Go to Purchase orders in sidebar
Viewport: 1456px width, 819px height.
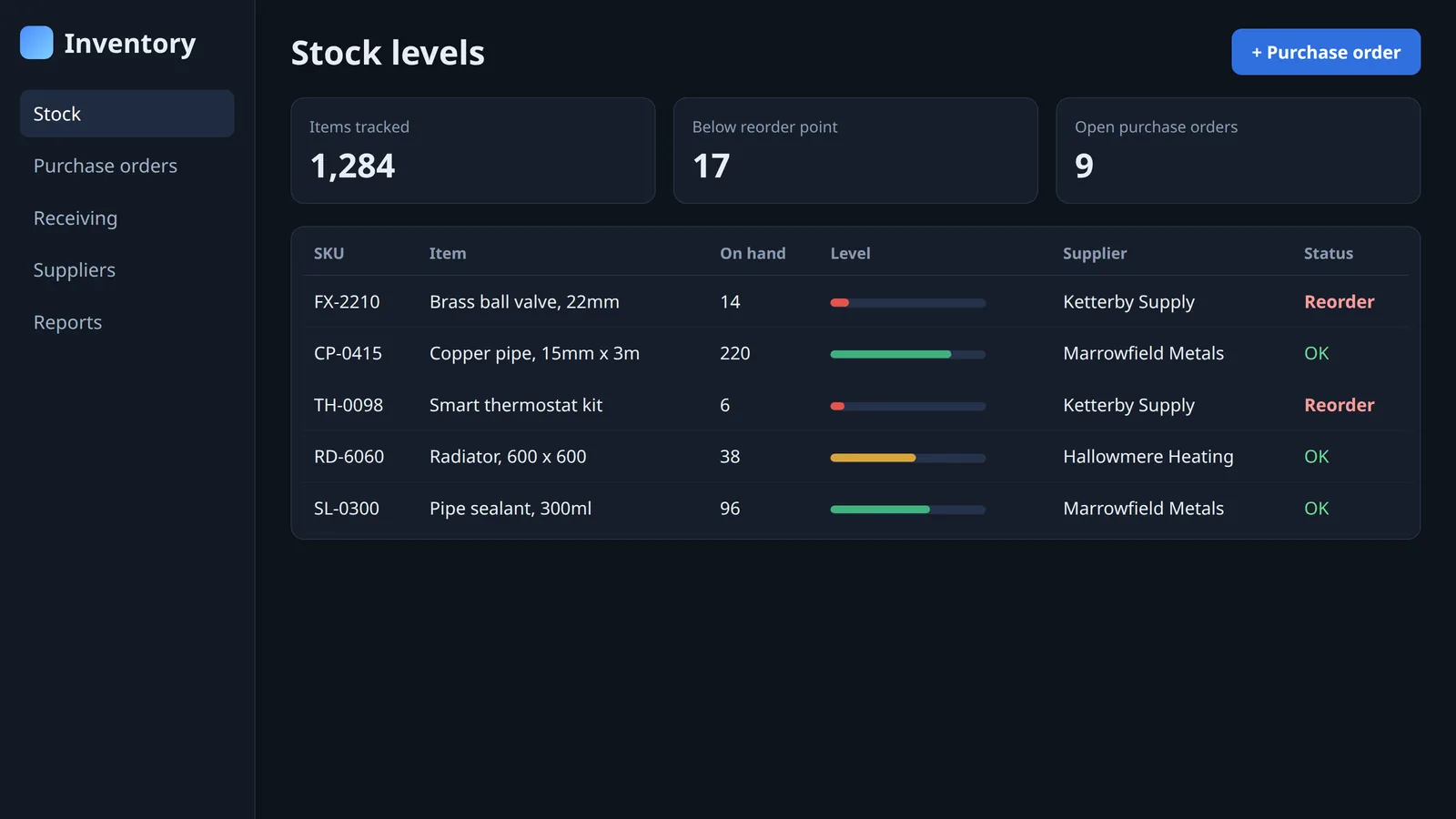tap(126, 166)
